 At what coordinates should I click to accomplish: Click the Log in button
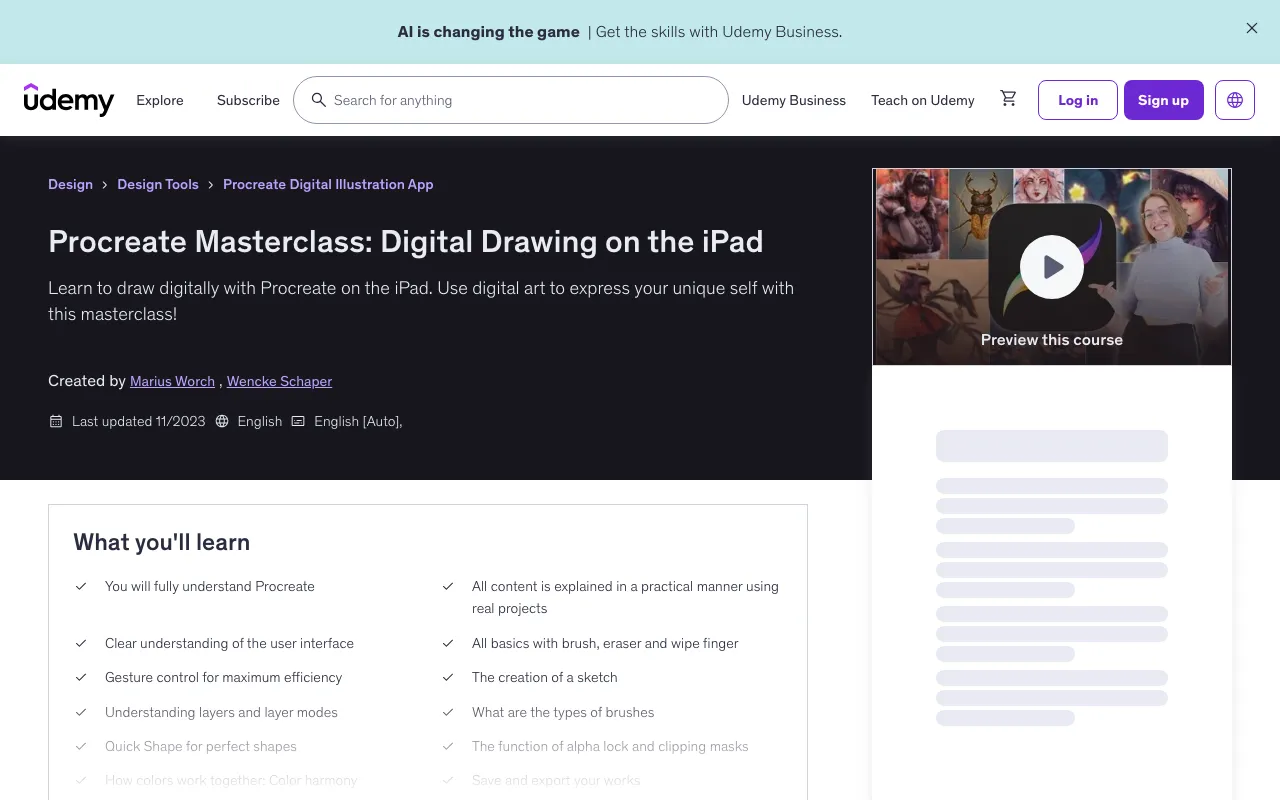point(1077,100)
